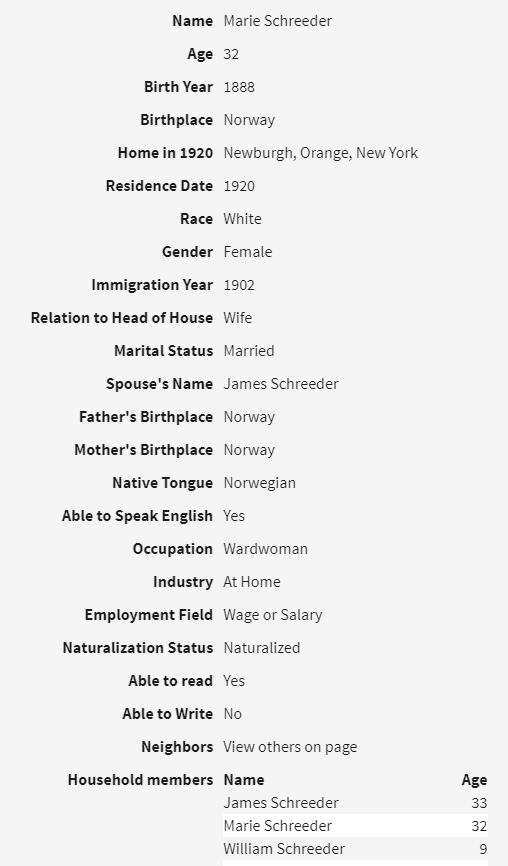Select highlighted Marie Schreeder household row

355,826
